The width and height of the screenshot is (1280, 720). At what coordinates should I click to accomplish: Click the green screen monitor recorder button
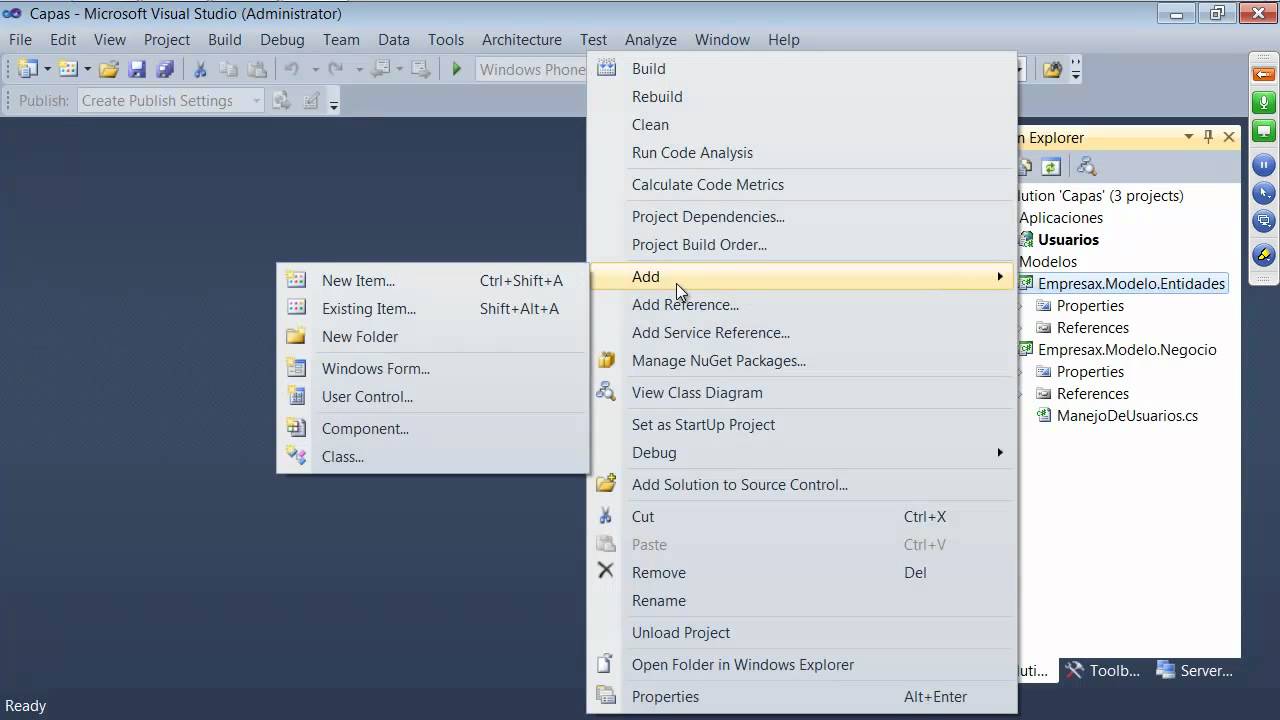pyautogui.click(x=1264, y=132)
